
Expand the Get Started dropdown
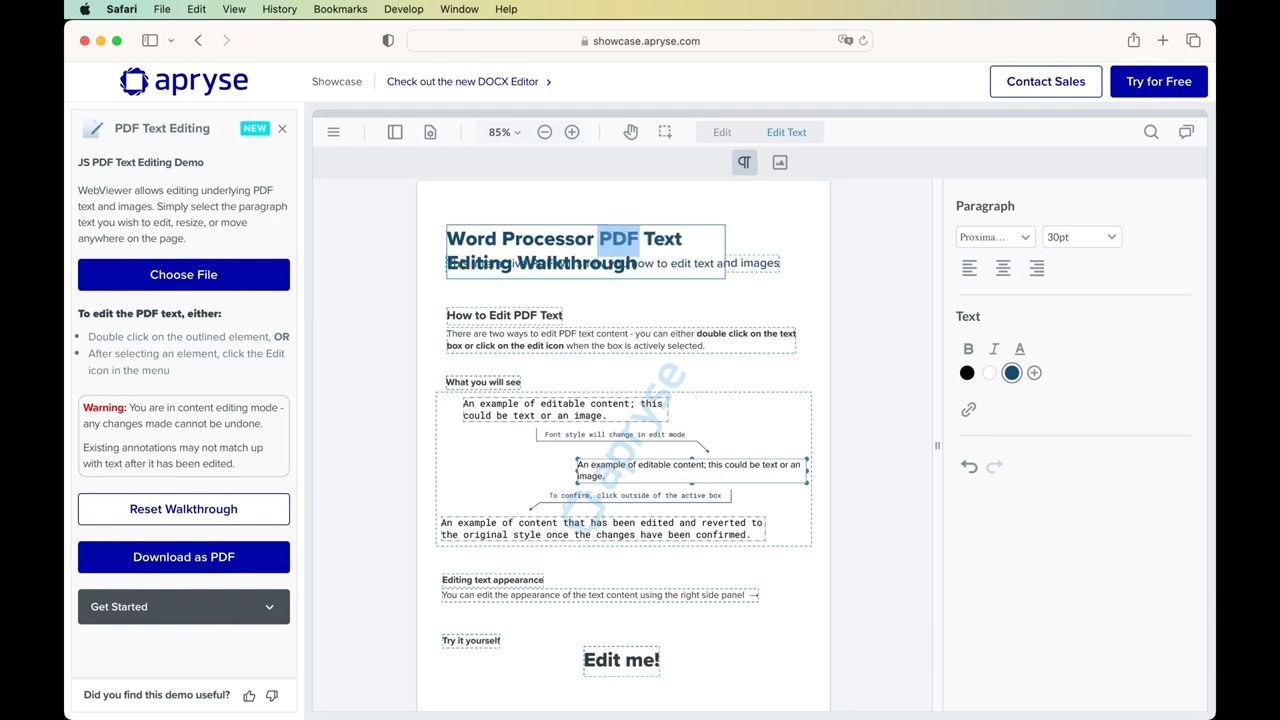(184, 607)
